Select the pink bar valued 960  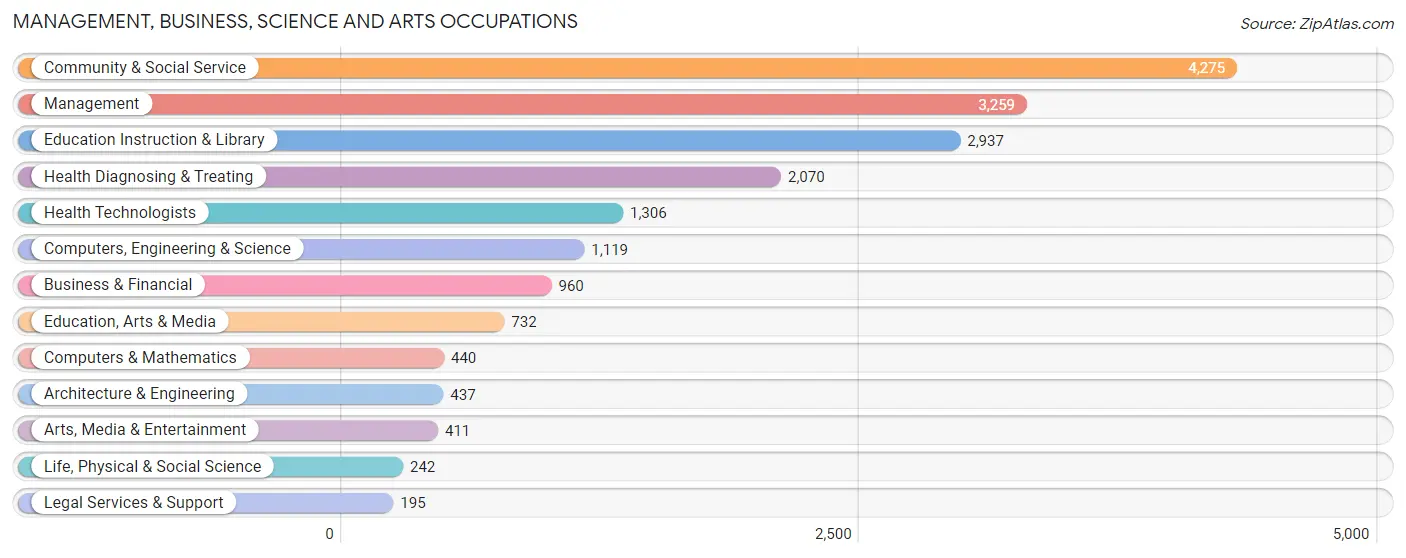point(284,285)
